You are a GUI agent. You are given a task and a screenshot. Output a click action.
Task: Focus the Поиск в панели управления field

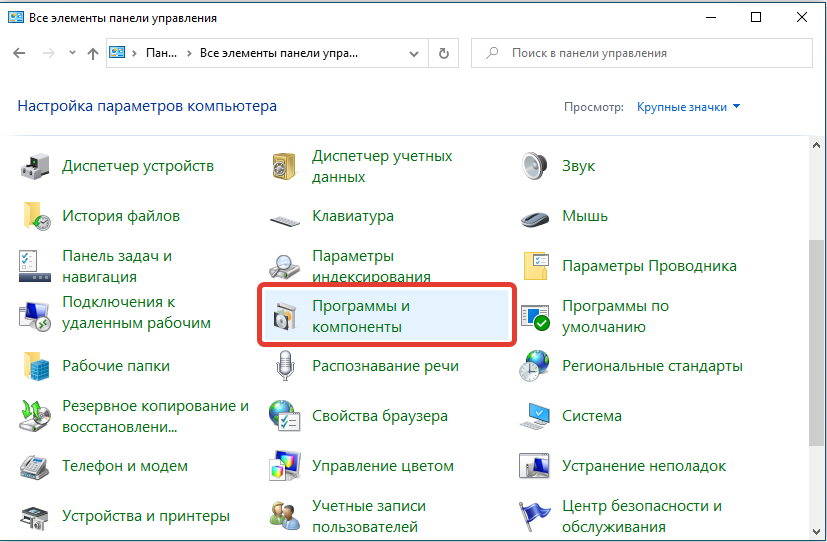point(650,53)
